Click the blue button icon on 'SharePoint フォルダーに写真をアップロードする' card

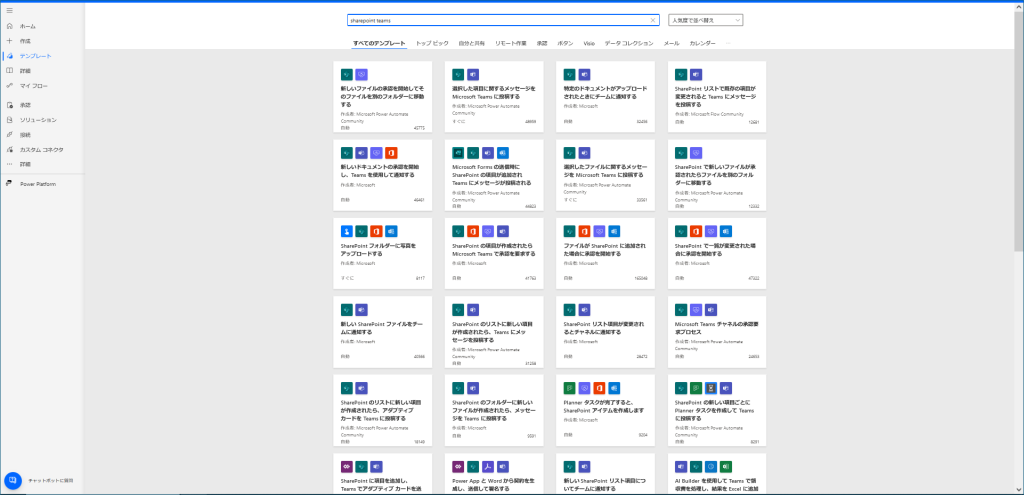point(347,231)
